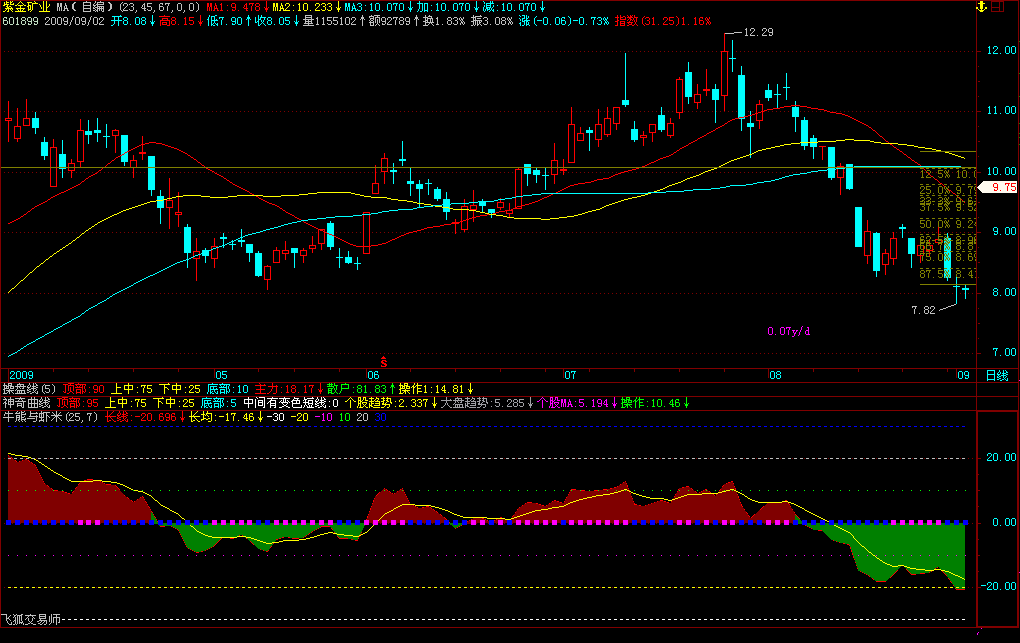
Task: Click the 05 month marker on timeline
Action: 221,376
